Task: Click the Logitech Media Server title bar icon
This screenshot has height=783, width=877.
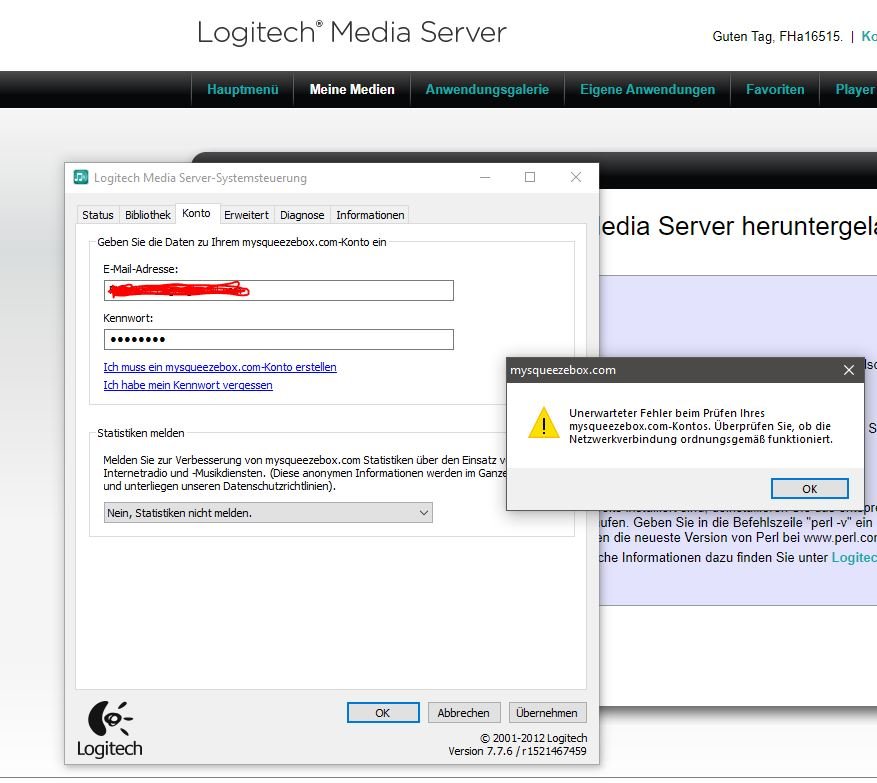Action: tap(81, 177)
